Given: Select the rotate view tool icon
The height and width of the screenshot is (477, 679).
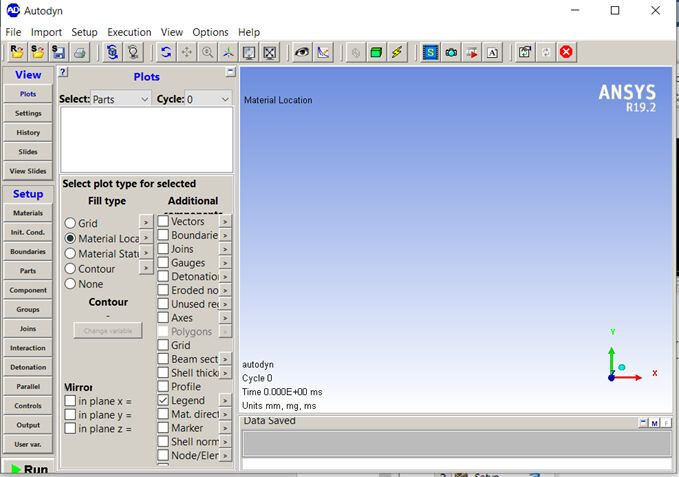Looking at the screenshot, I should [165, 52].
